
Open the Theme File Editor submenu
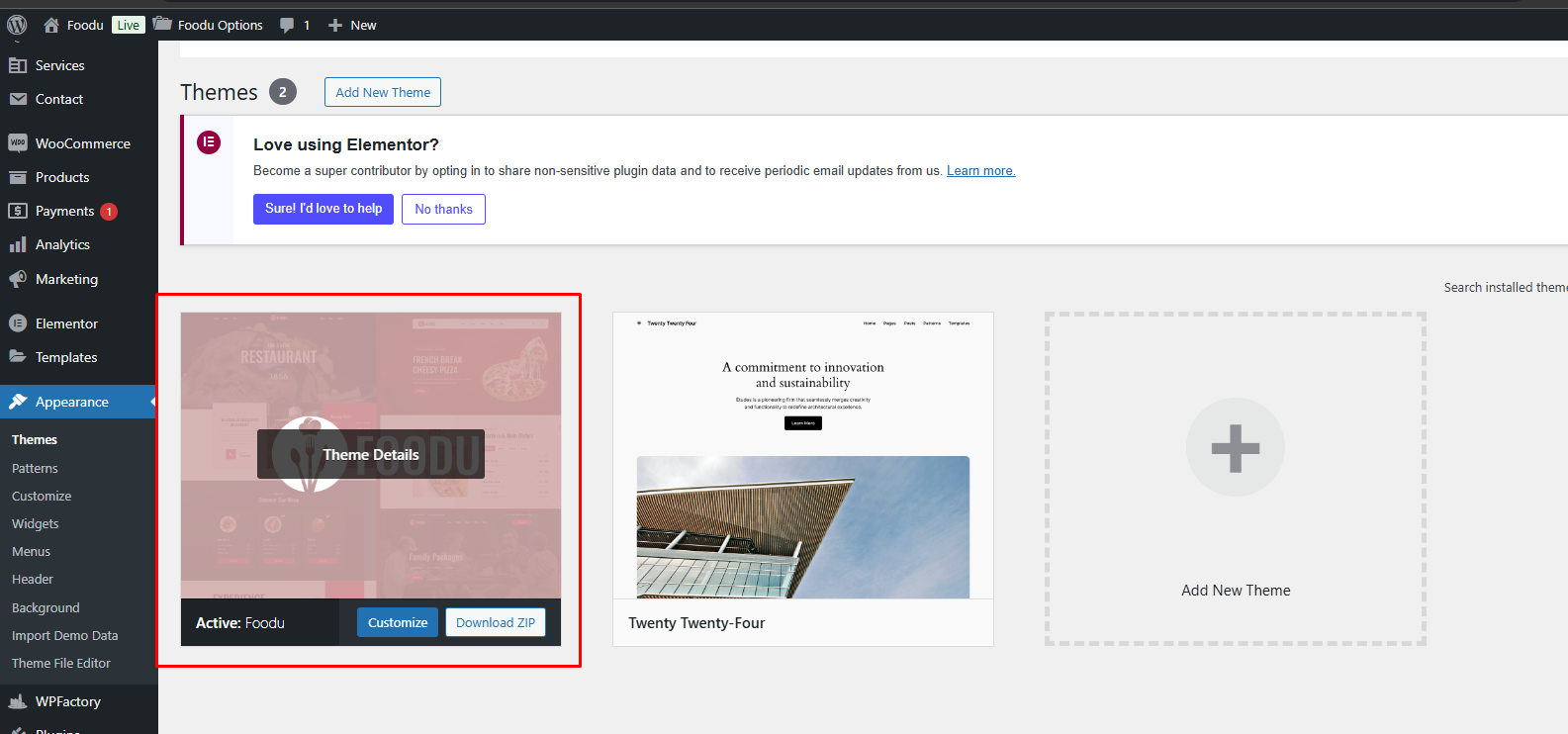coord(61,663)
